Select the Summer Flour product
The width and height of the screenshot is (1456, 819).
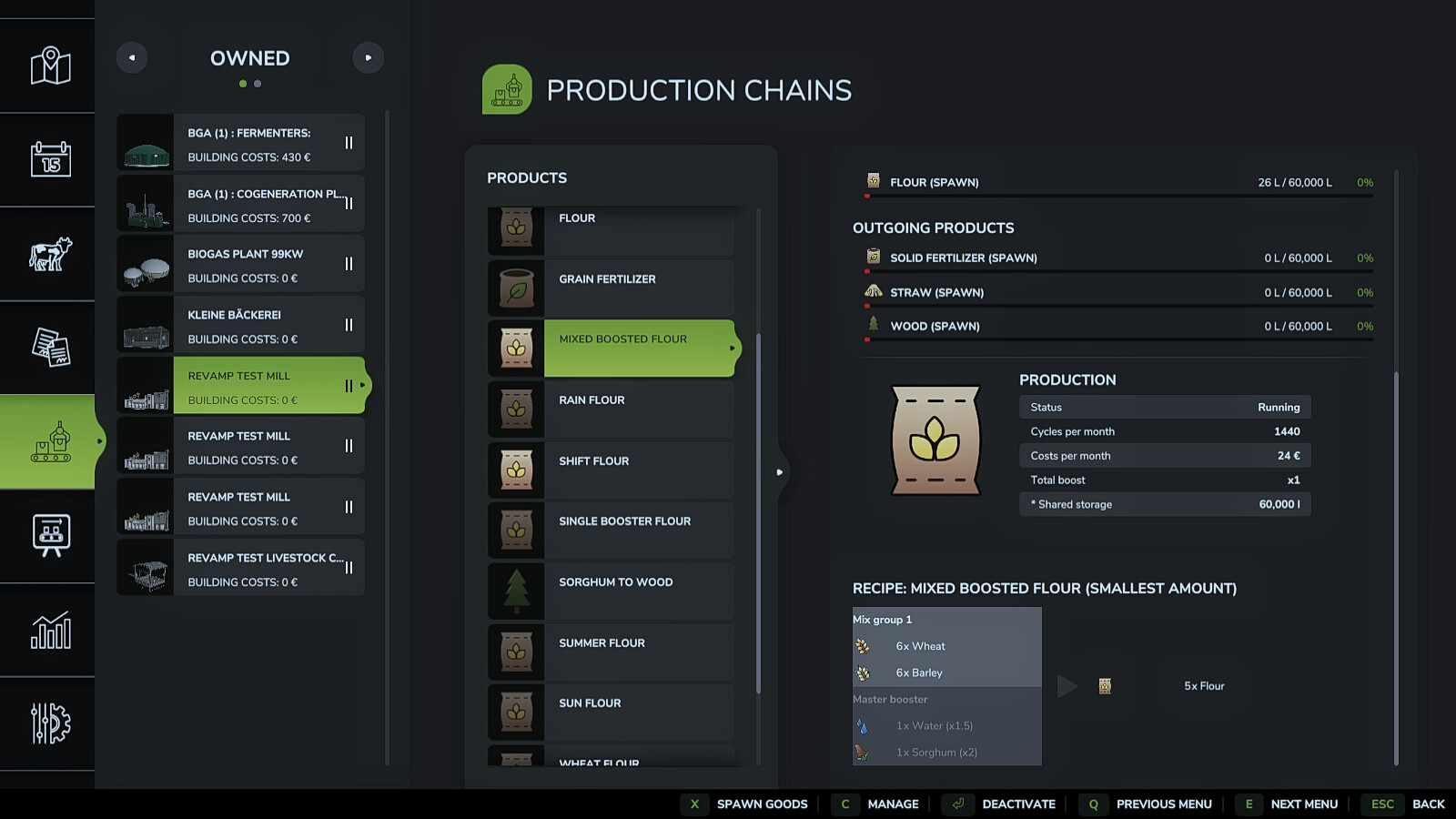pyautogui.click(x=612, y=652)
